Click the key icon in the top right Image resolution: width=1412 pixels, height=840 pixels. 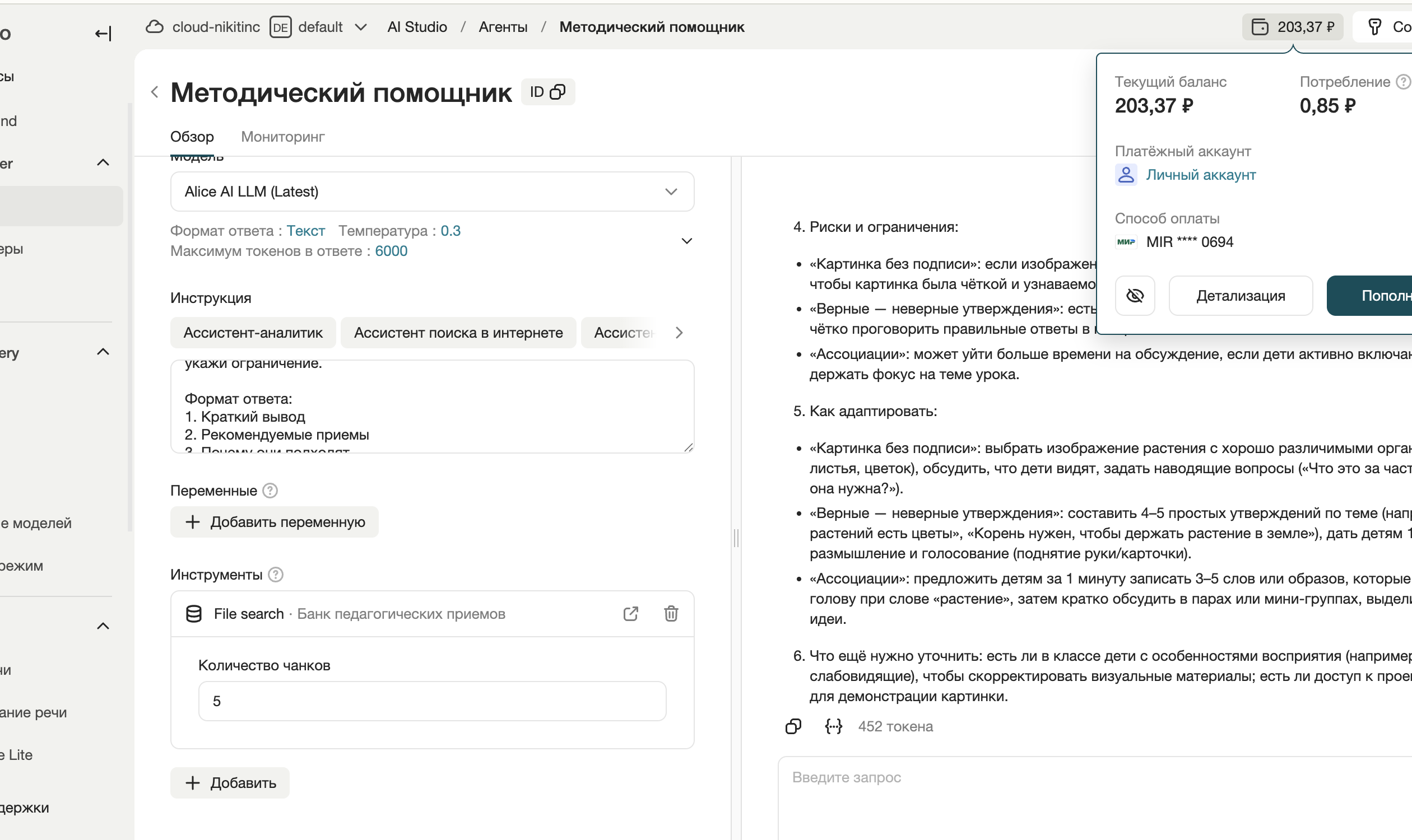(x=1374, y=27)
